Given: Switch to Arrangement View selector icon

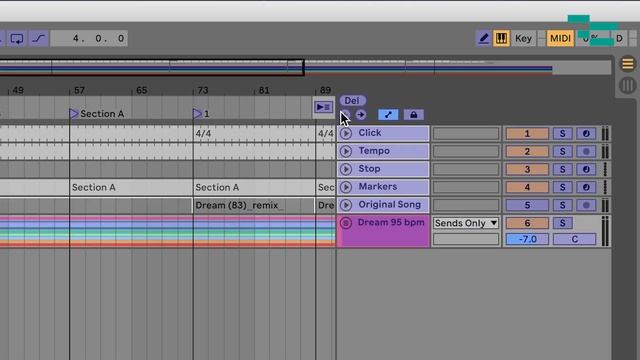Looking at the screenshot, I should coord(627,64).
